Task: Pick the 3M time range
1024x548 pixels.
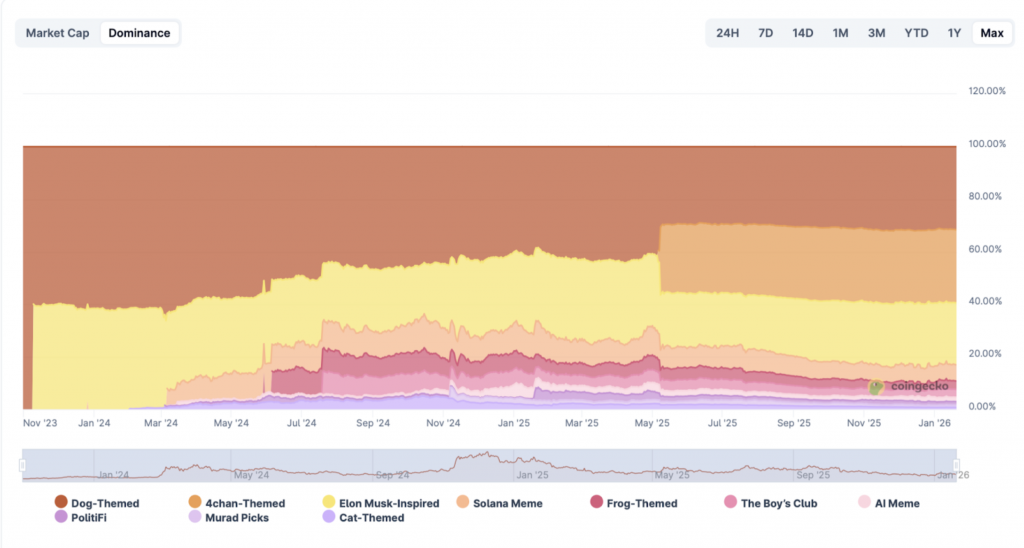Action: pyautogui.click(x=876, y=33)
